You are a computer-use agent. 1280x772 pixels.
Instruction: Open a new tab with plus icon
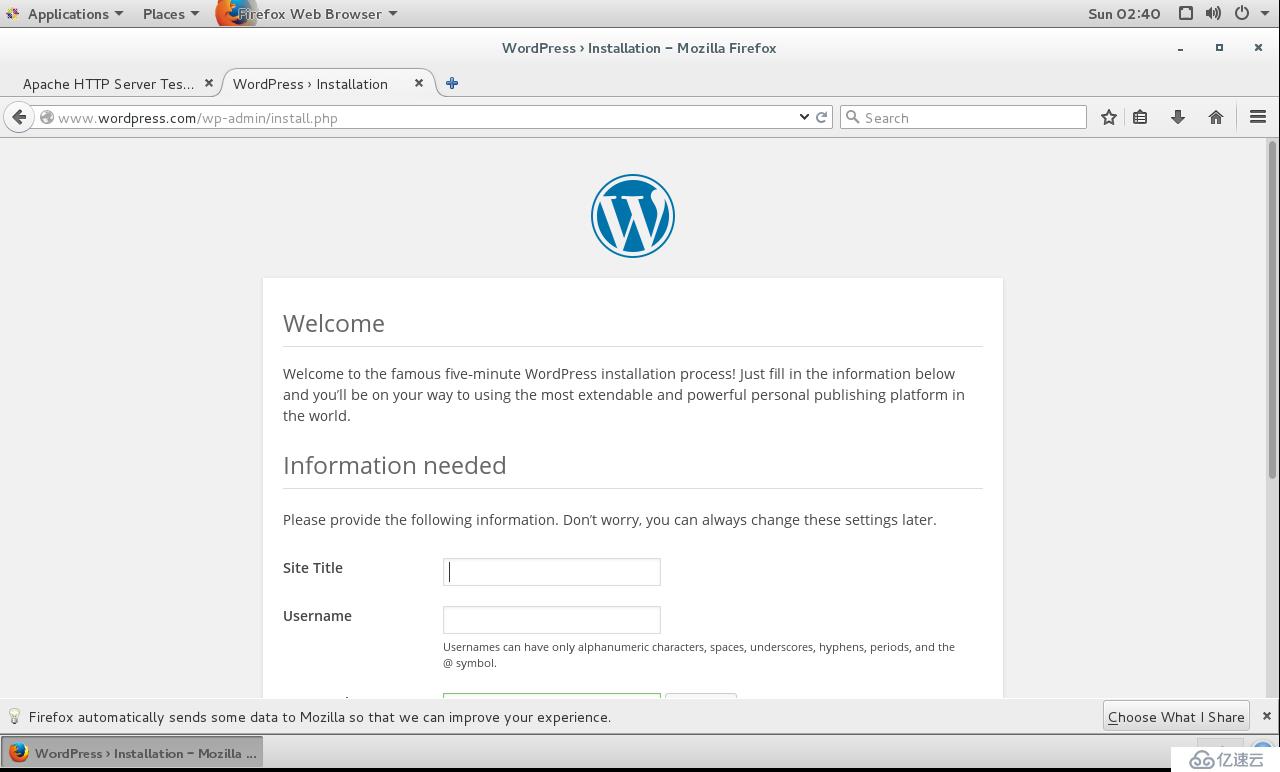[452, 83]
